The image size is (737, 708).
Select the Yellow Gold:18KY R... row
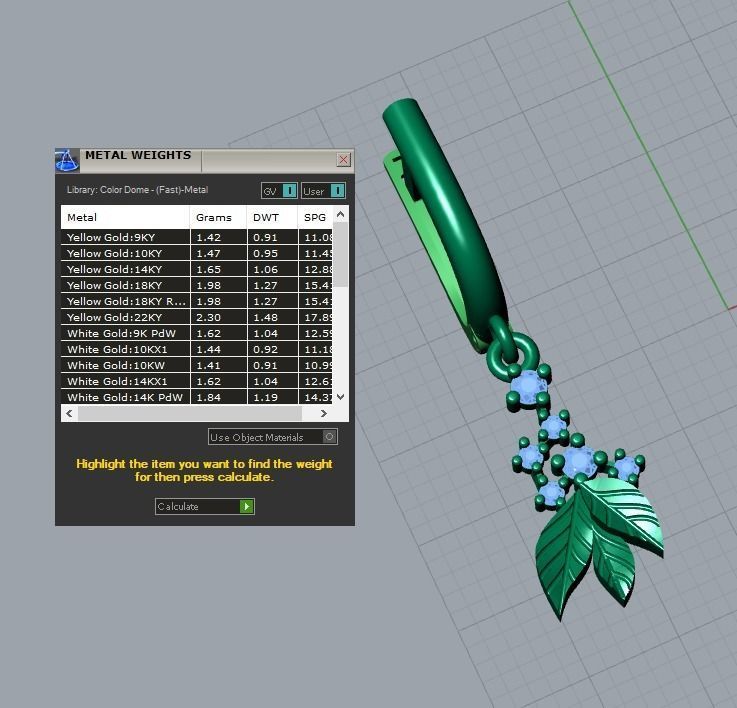click(x=196, y=301)
